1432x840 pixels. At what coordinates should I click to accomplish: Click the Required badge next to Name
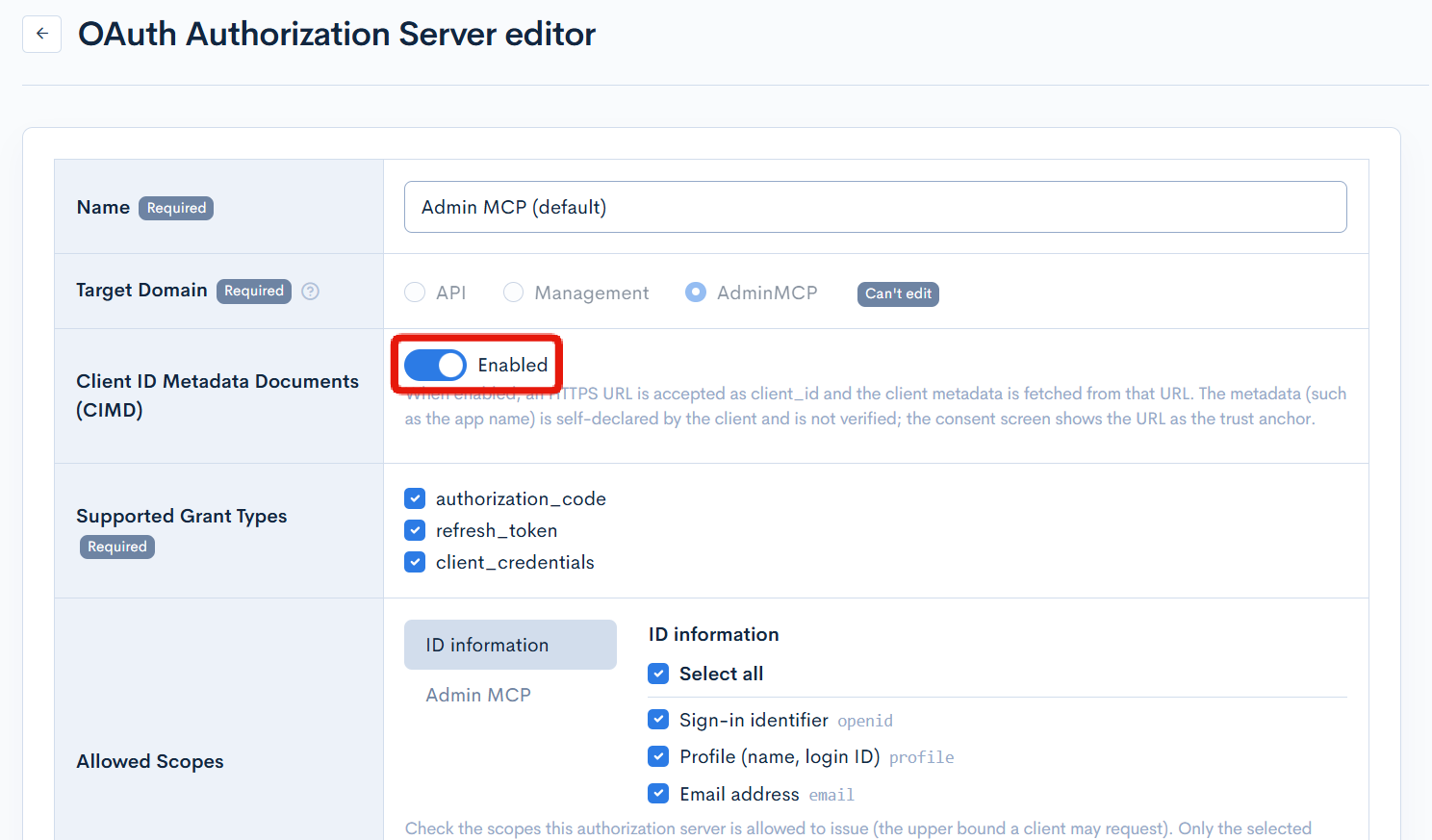tap(176, 208)
